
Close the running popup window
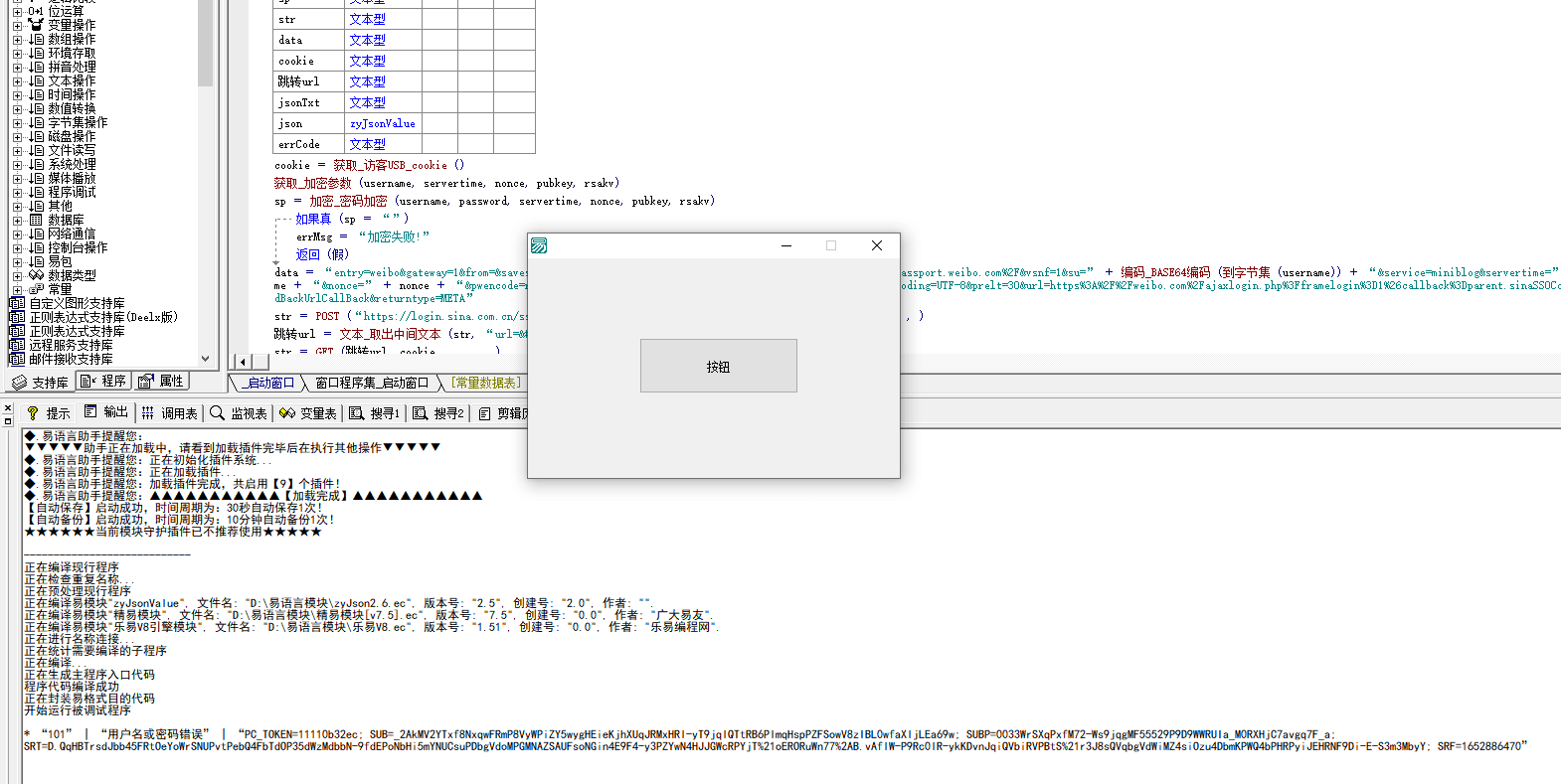(877, 245)
